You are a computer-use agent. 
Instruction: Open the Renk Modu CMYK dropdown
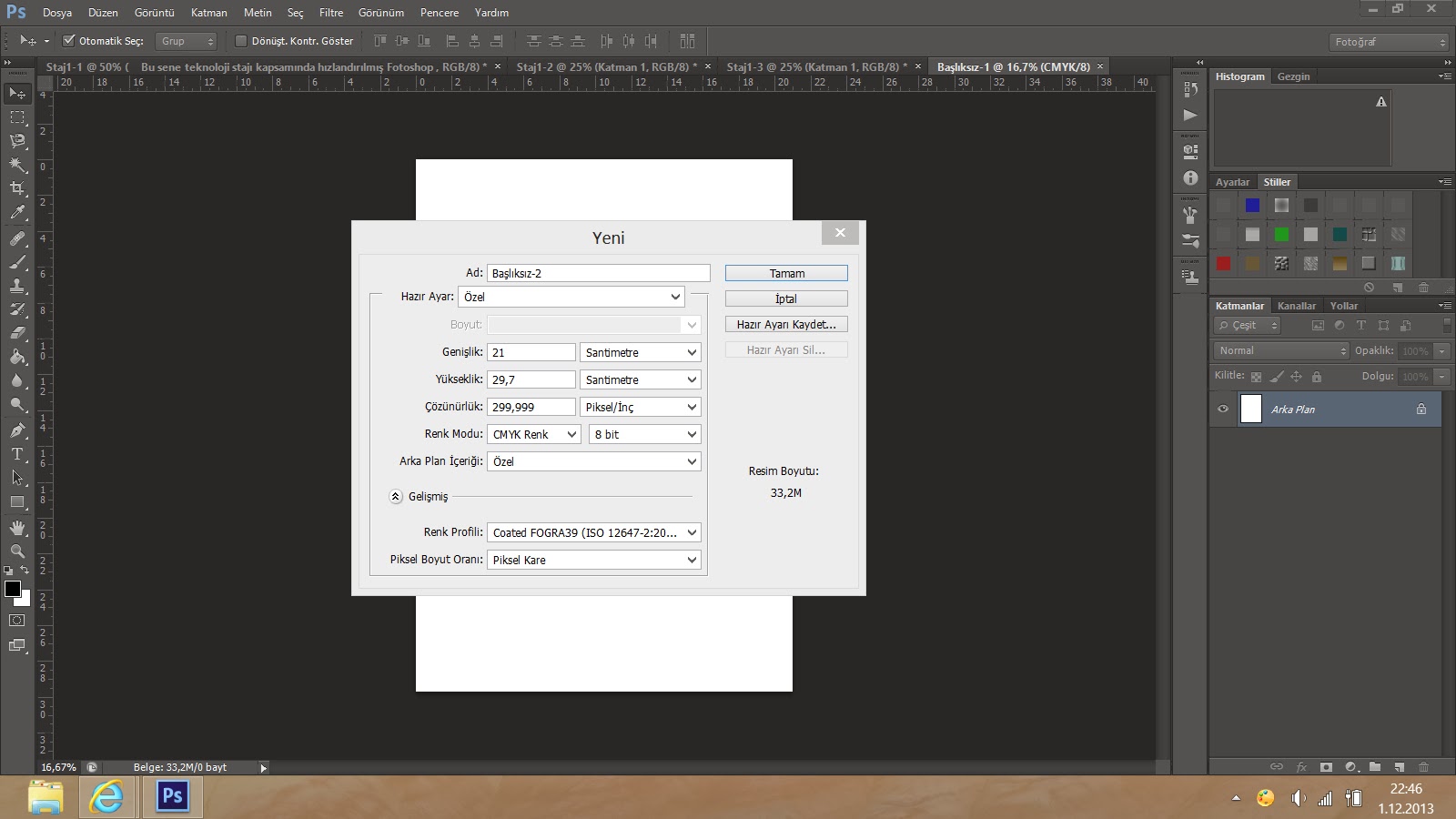click(533, 434)
